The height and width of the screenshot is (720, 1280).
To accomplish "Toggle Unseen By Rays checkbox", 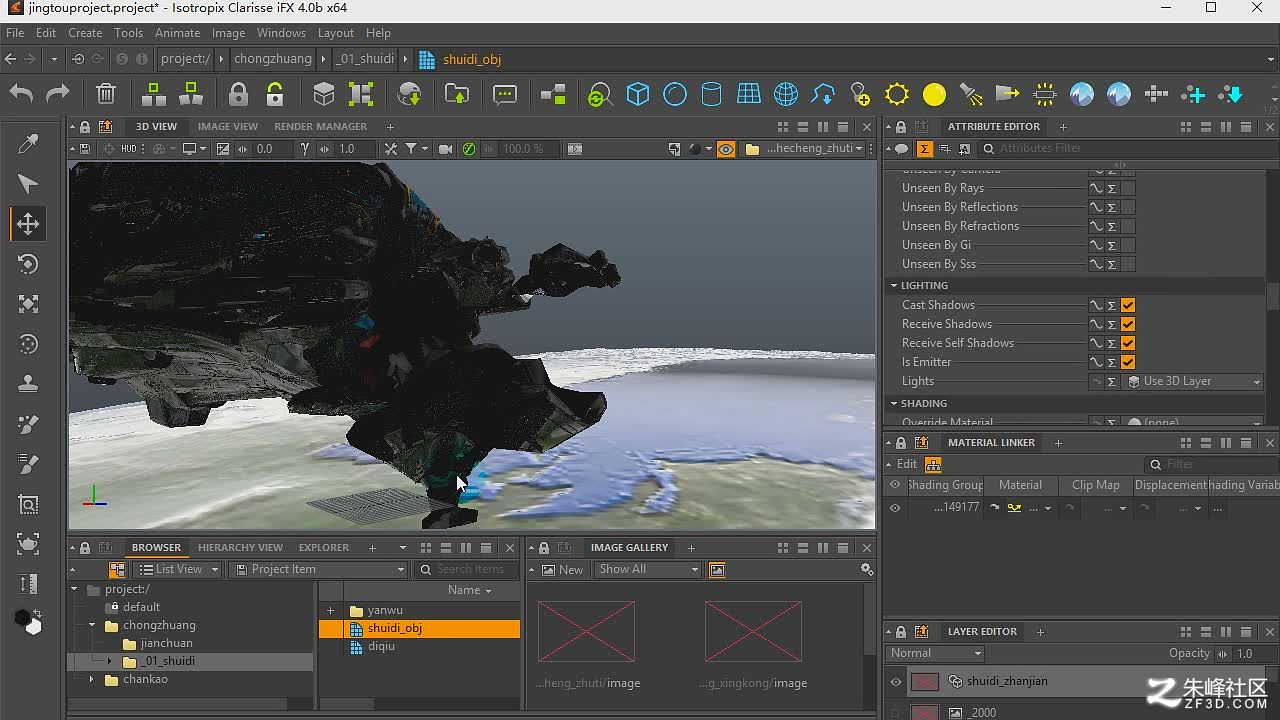I will (x=1128, y=188).
